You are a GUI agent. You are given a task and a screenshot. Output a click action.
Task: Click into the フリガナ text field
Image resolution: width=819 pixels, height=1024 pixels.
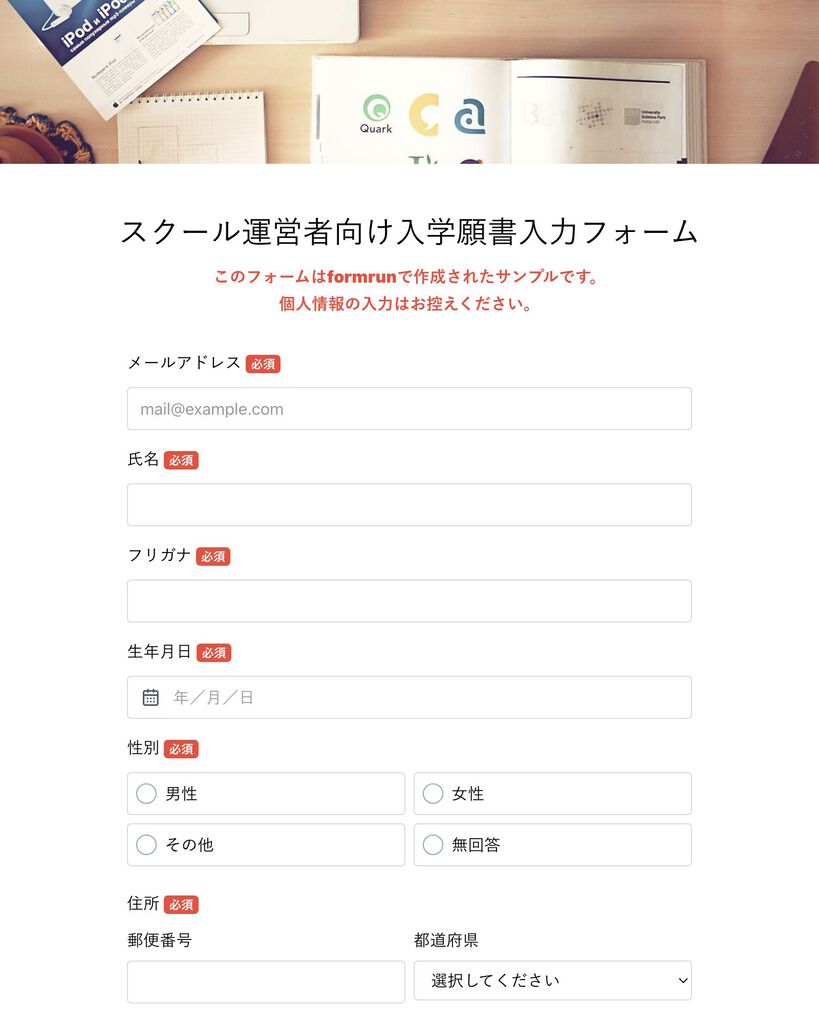(x=410, y=601)
